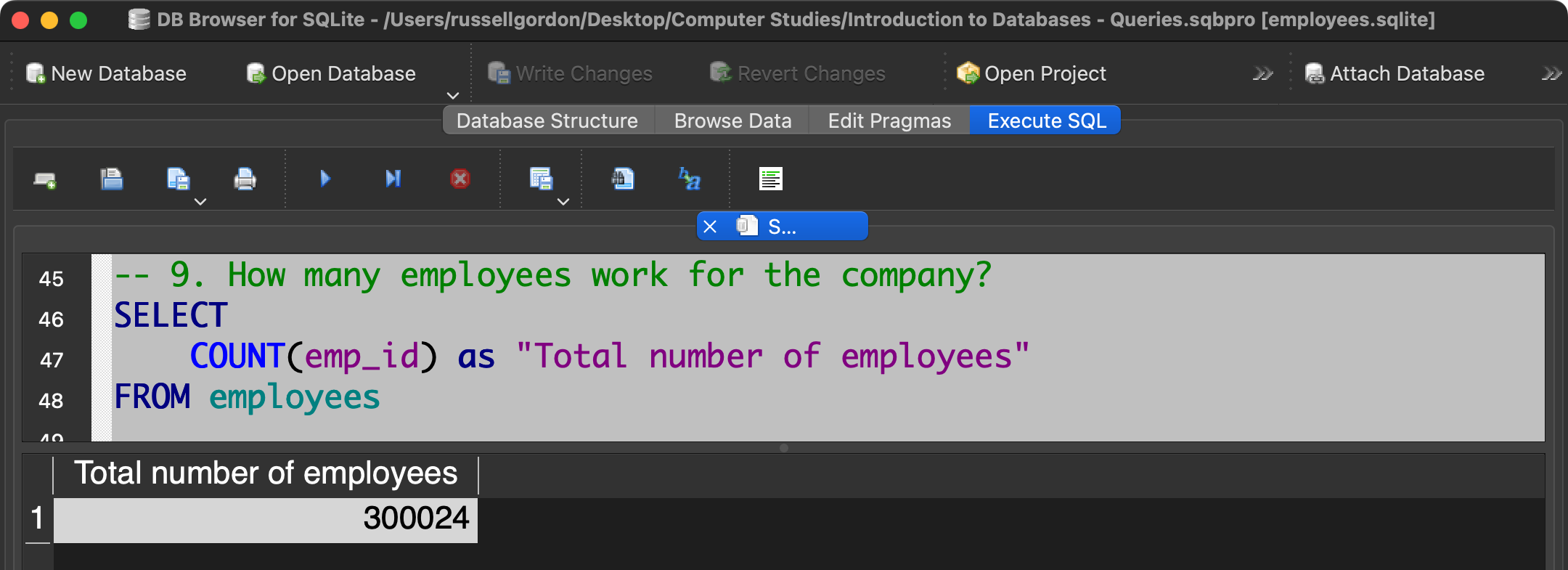This screenshot has height=570, width=1568.
Task: Open a new SQL editor tab
Action: [x=45, y=179]
